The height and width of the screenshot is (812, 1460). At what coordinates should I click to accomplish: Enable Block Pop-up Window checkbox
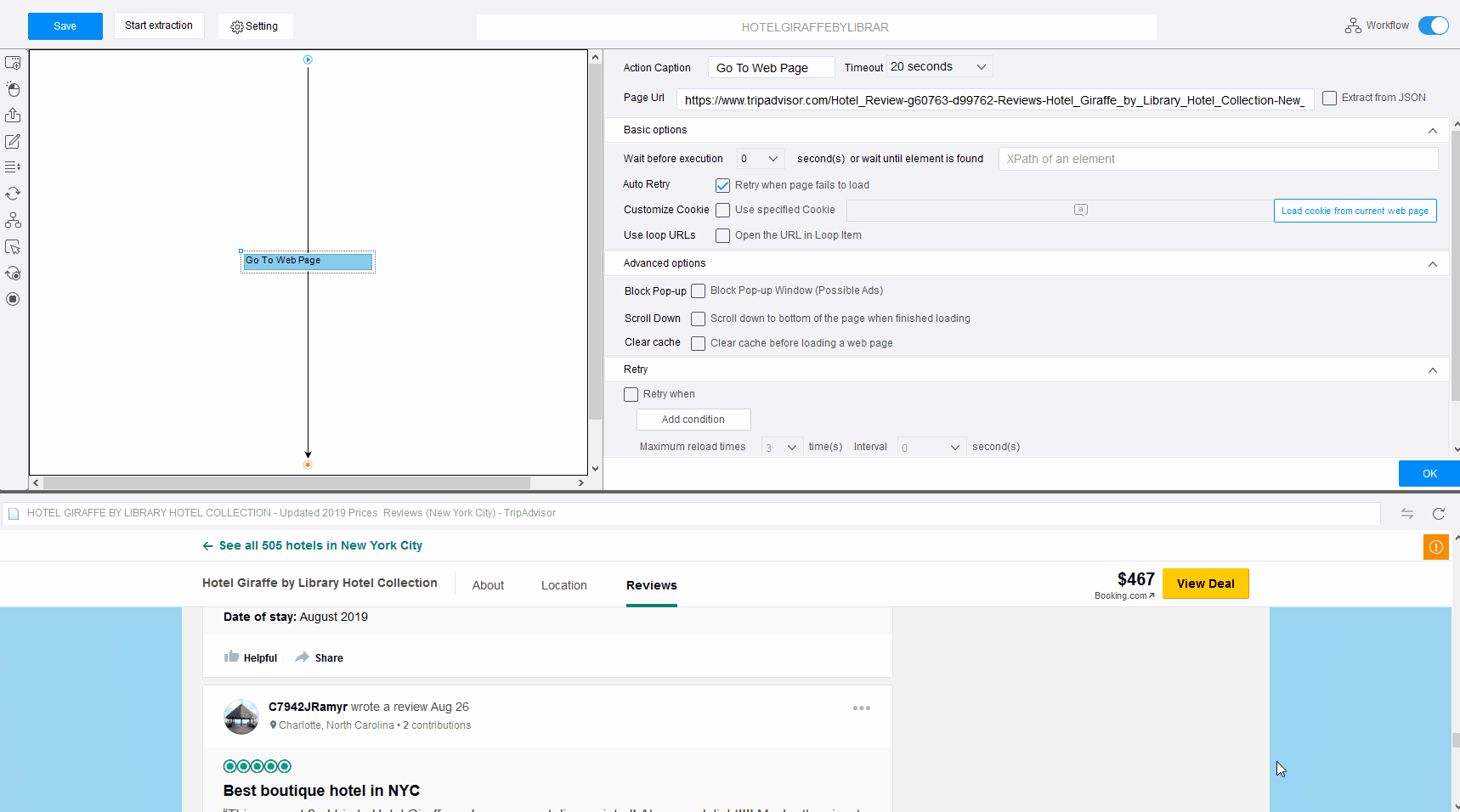698,290
